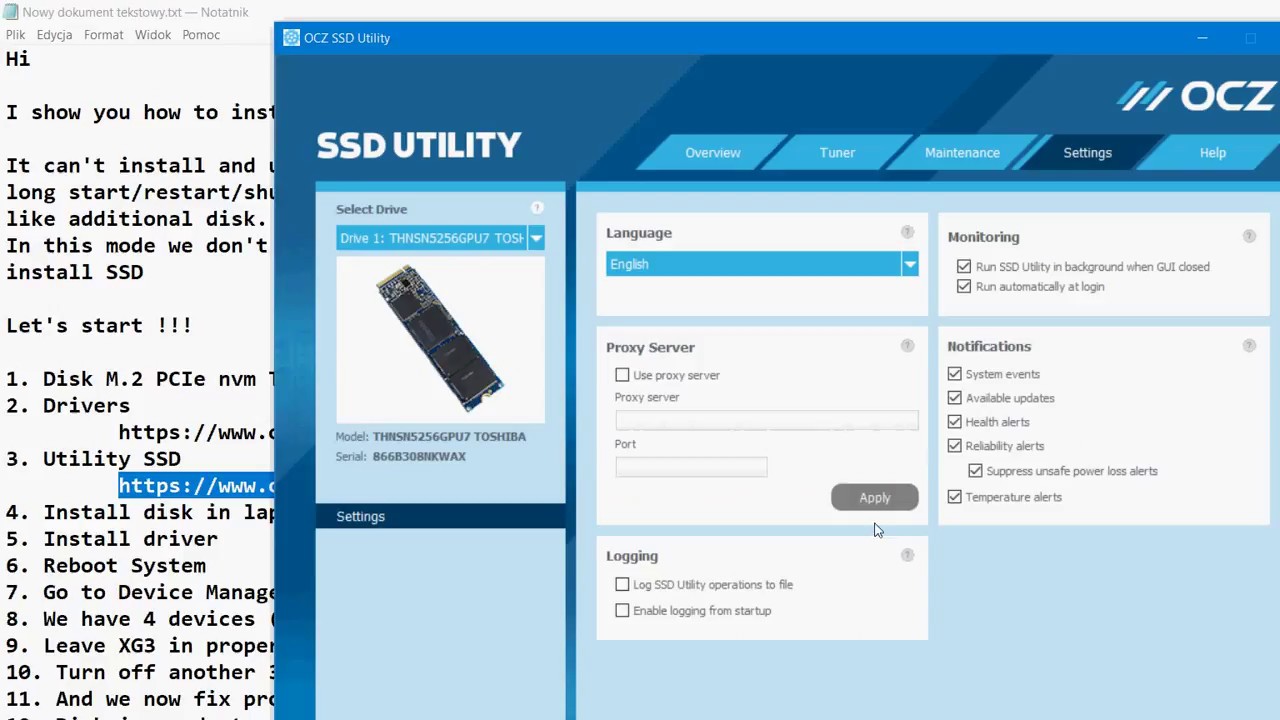Click the "5. Install driver" line in Notatnik
This screenshot has height=720, width=1280.
tap(111, 538)
